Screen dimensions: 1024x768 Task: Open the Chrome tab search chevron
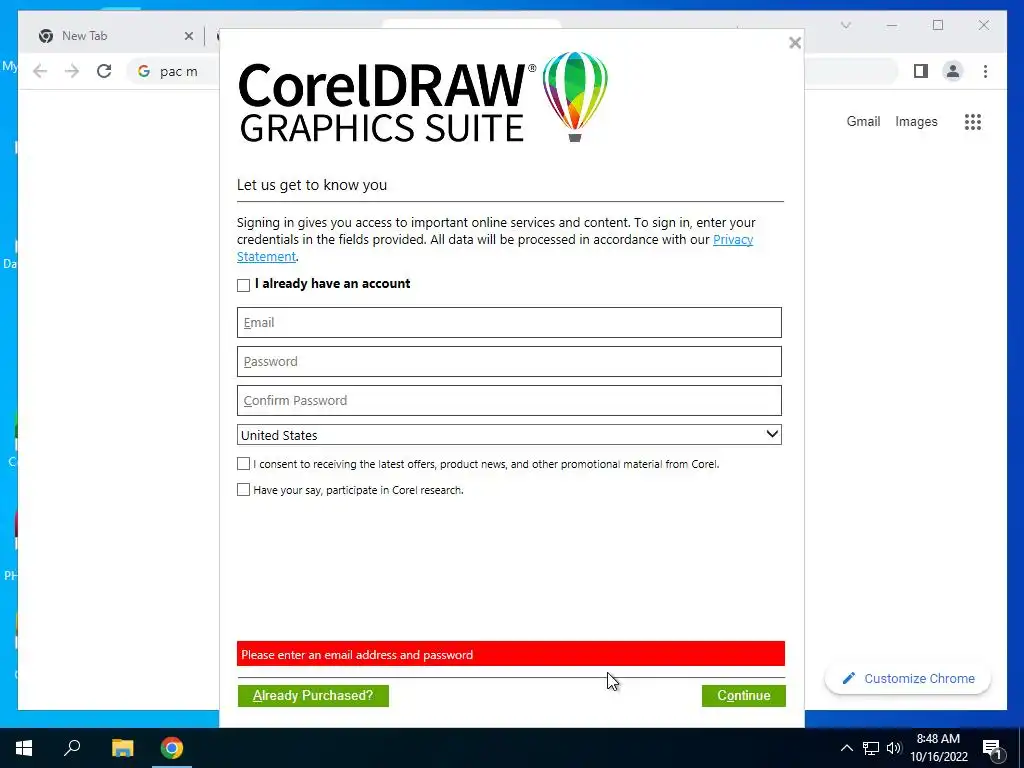[x=846, y=25]
